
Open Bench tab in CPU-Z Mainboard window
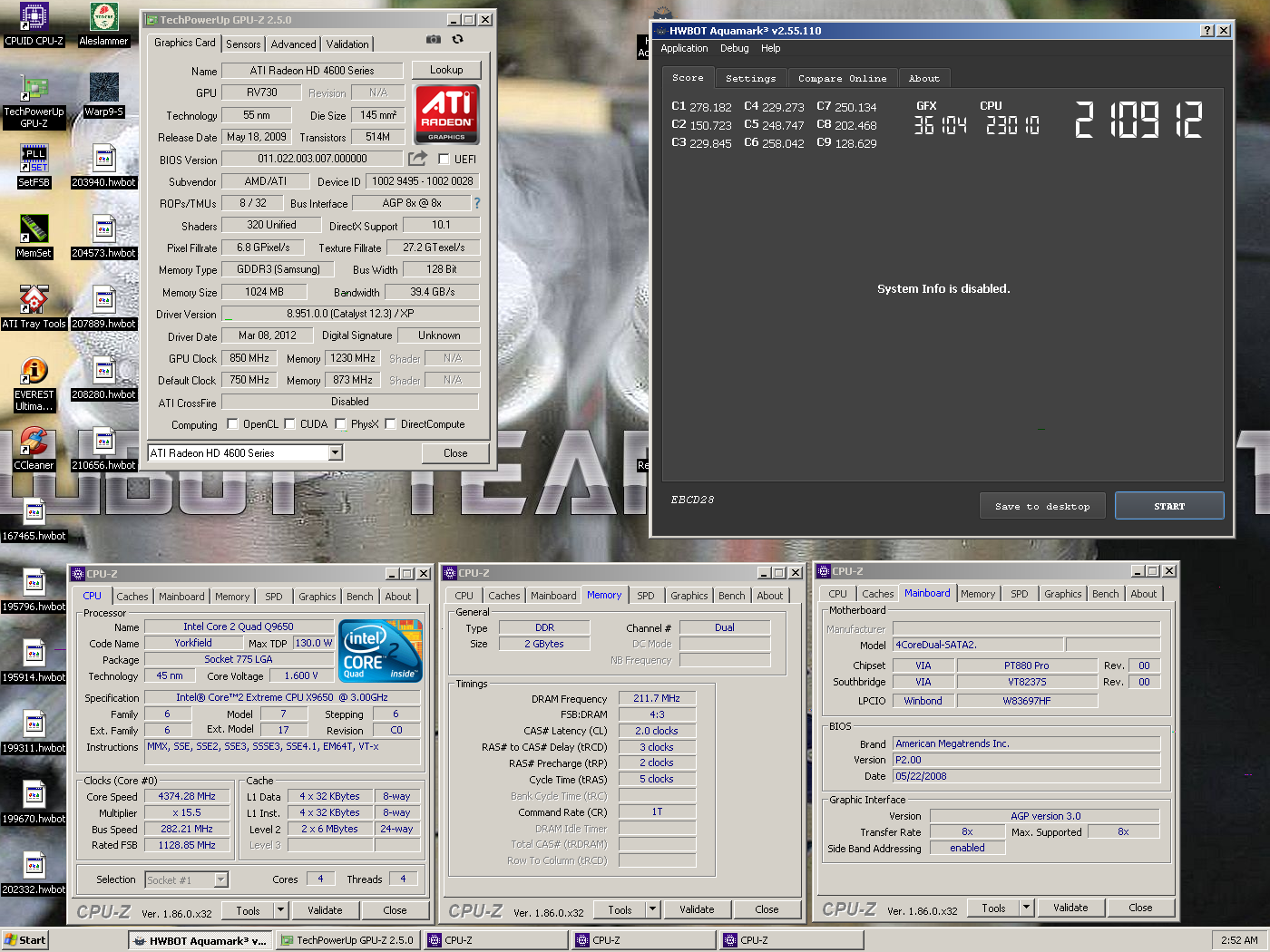1106,594
